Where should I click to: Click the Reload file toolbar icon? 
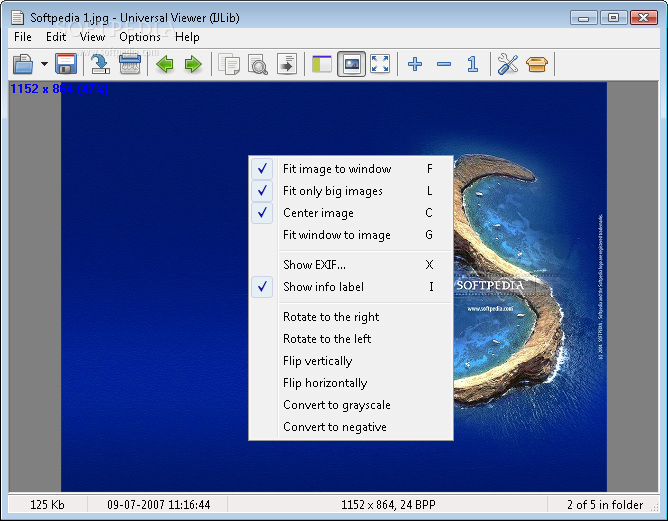pos(101,64)
